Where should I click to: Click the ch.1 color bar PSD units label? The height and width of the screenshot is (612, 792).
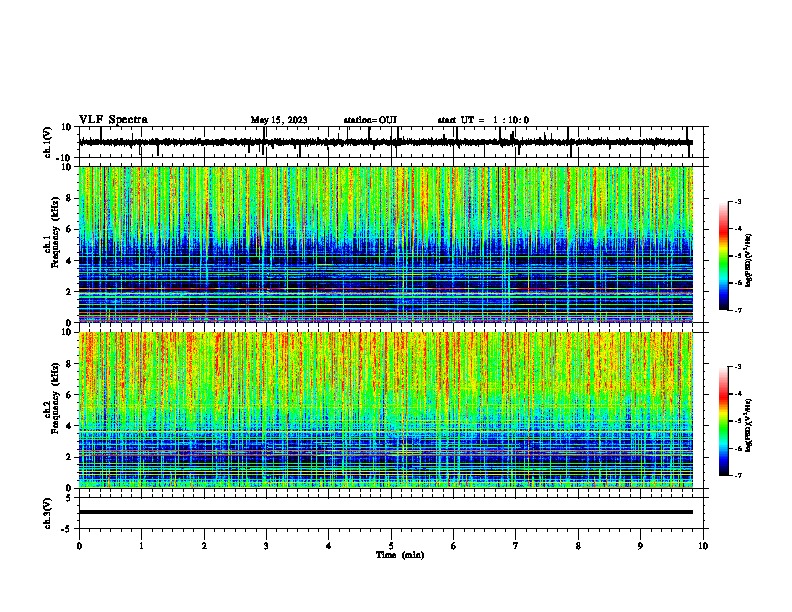click(x=749, y=260)
